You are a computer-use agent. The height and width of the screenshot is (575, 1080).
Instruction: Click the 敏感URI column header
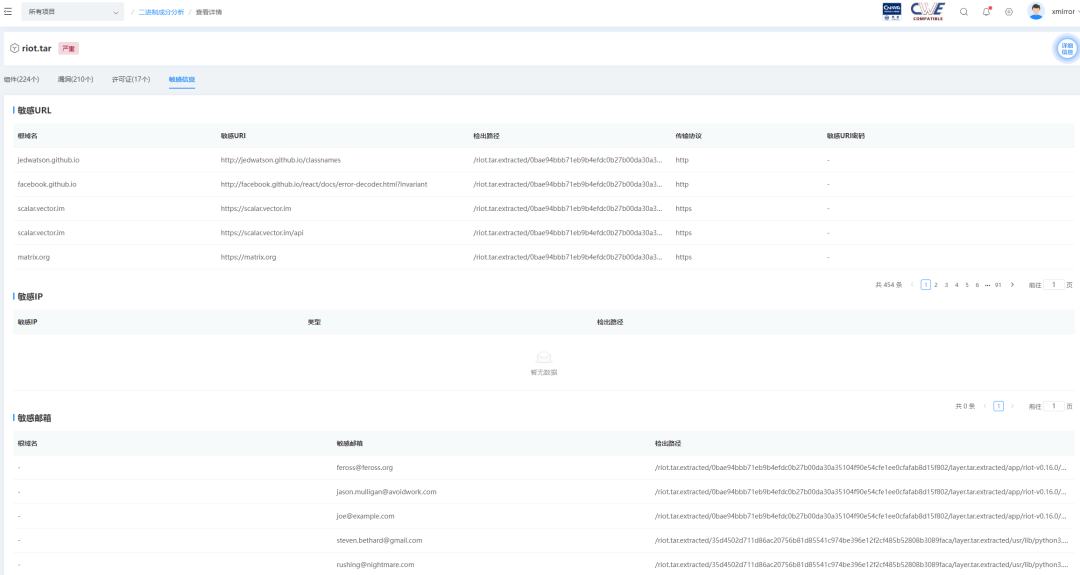tap(233, 136)
